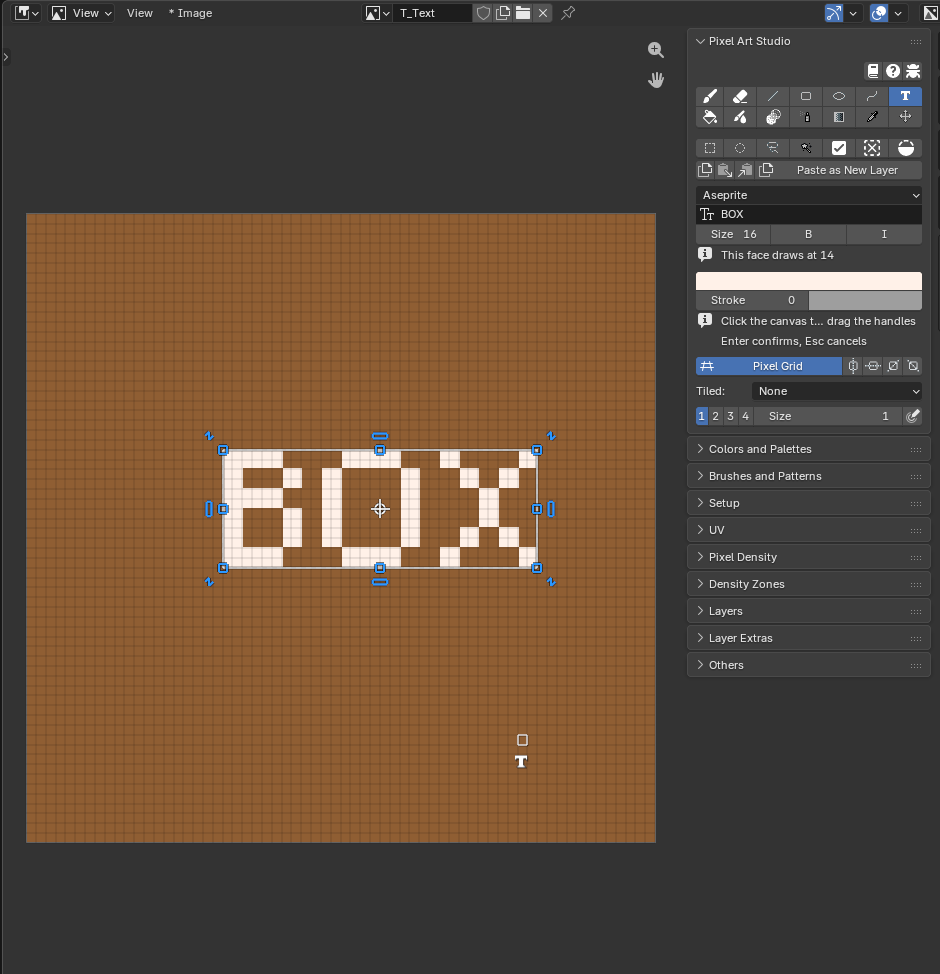Screen dimensions: 940x974
Task: Open the View mode dropdown menu
Action: [x=81, y=13]
